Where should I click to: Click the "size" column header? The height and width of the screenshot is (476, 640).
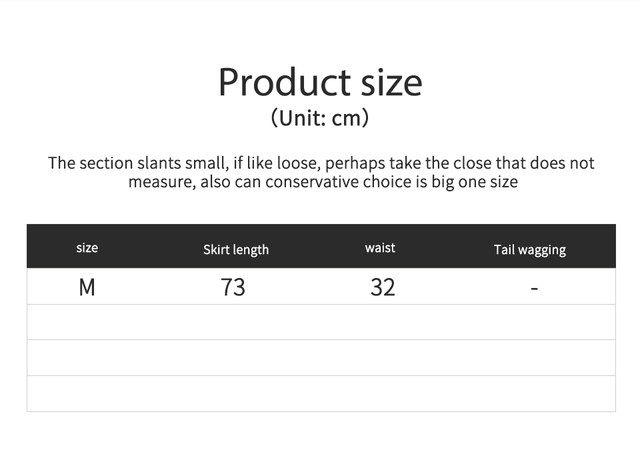point(87,248)
